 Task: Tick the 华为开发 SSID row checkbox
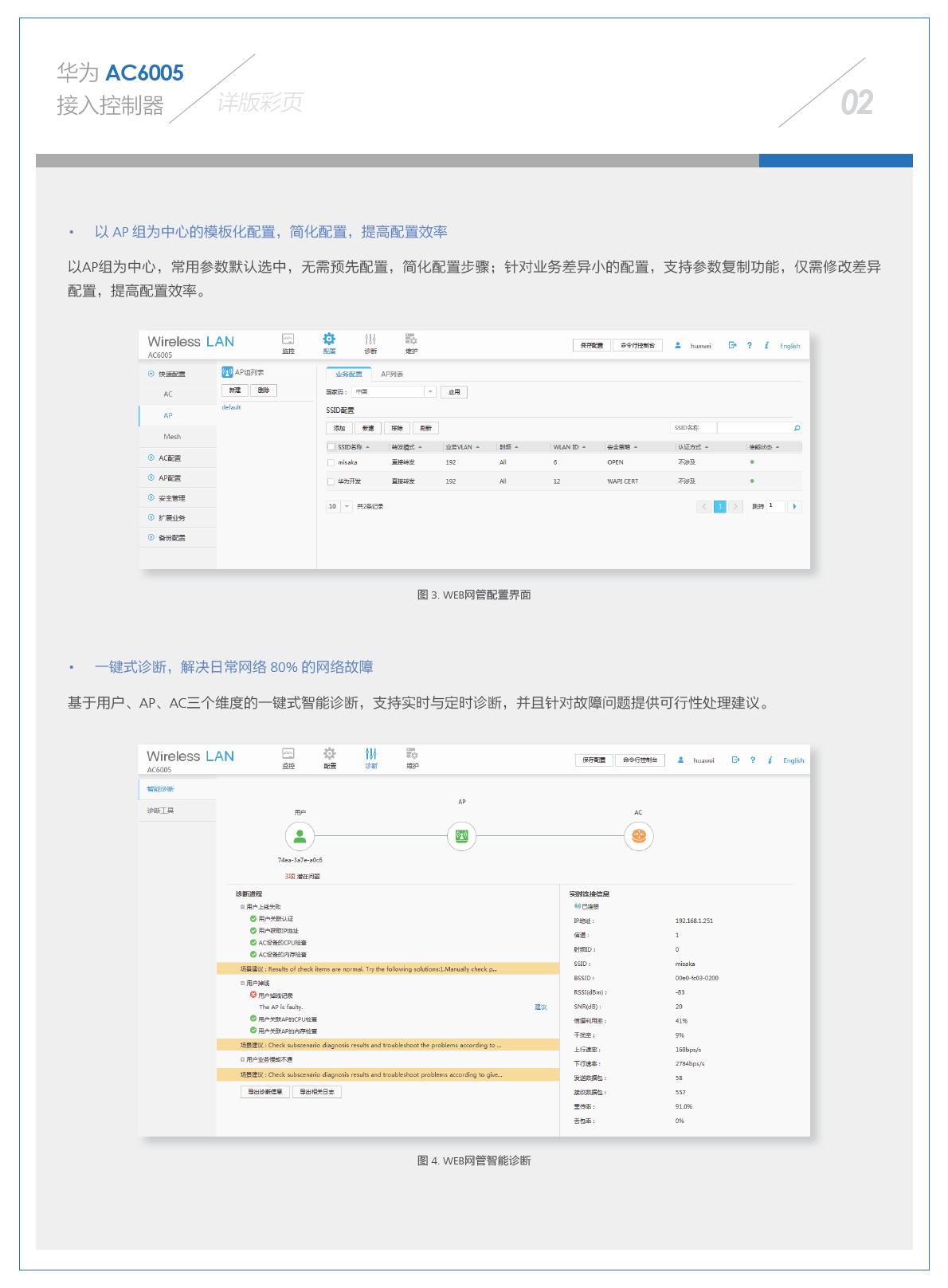pos(331,481)
